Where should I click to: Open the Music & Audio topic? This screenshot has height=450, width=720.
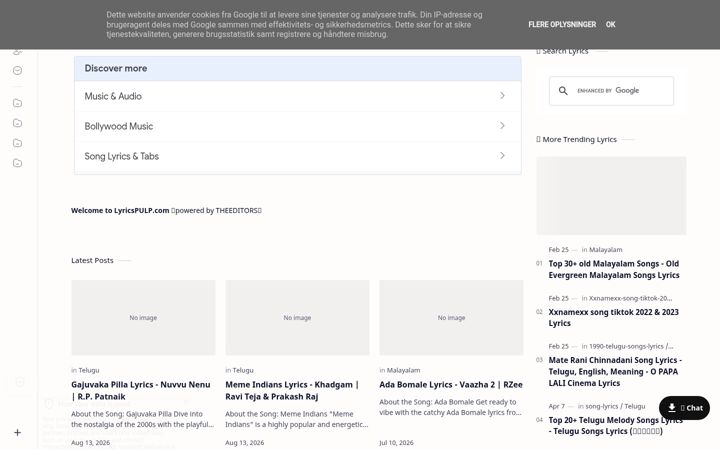coord(298,96)
